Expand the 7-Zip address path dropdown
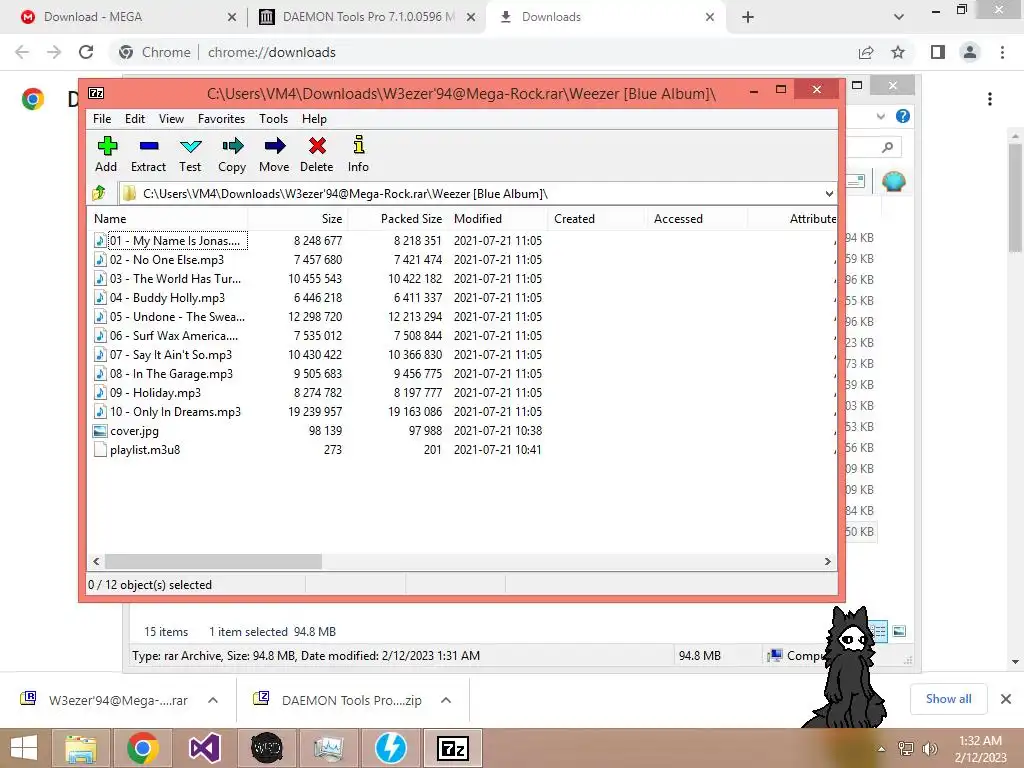 pos(829,194)
